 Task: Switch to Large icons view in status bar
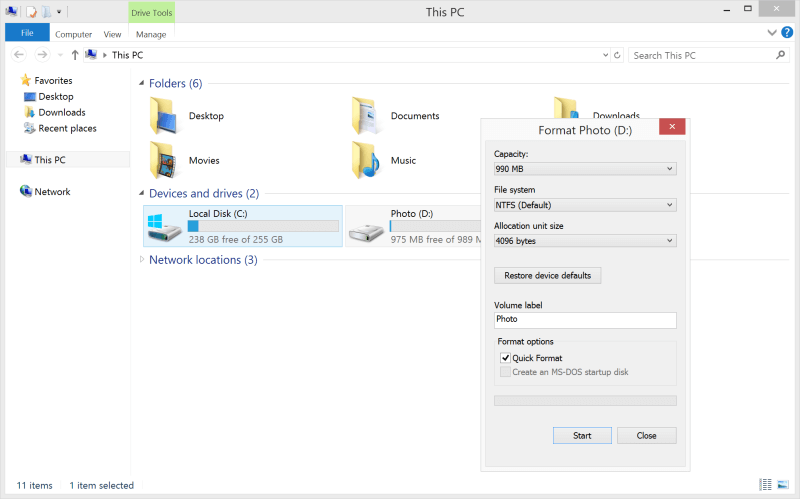(783, 484)
